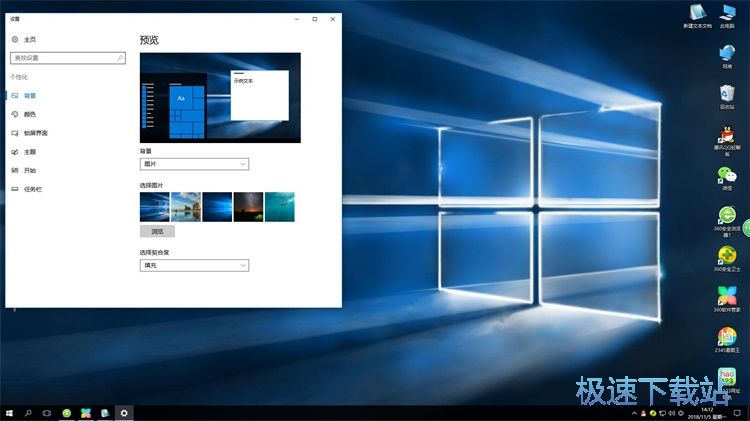The width and height of the screenshot is (750, 421).
Task: Expand the Choose a fit dropdown showing 填充
Action: click(x=194, y=265)
